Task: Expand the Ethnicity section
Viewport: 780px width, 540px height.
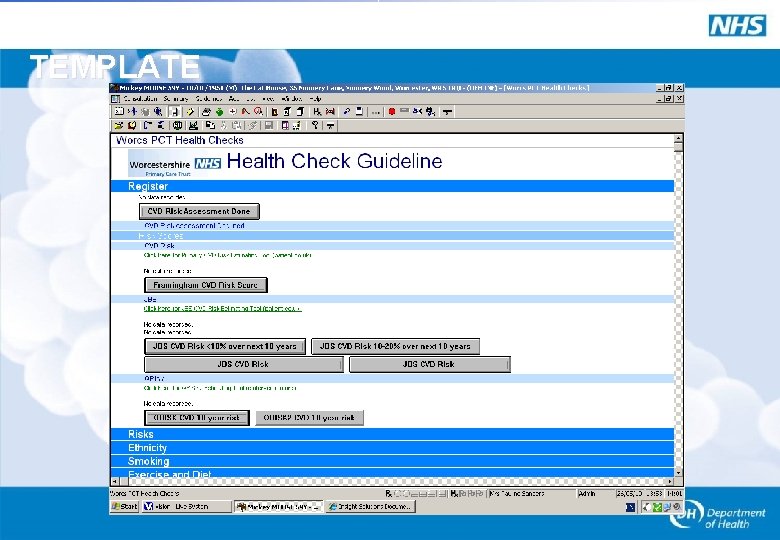Action: [x=392, y=448]
